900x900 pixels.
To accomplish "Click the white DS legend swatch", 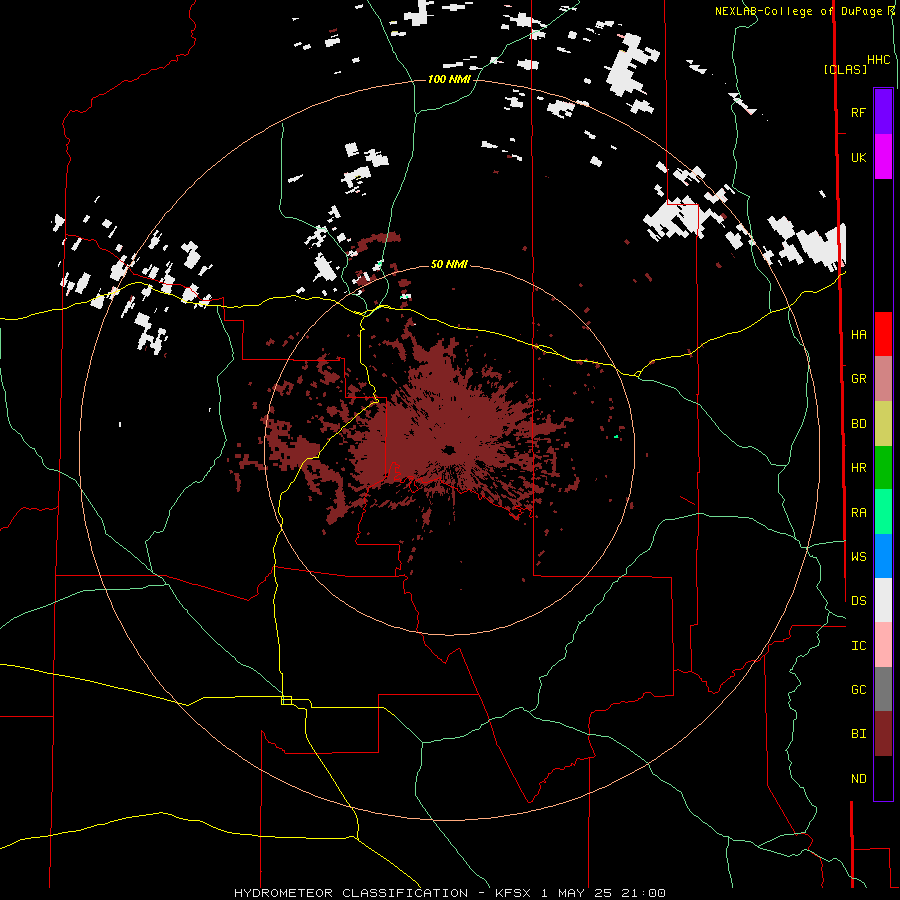I will tap(883, 600).
